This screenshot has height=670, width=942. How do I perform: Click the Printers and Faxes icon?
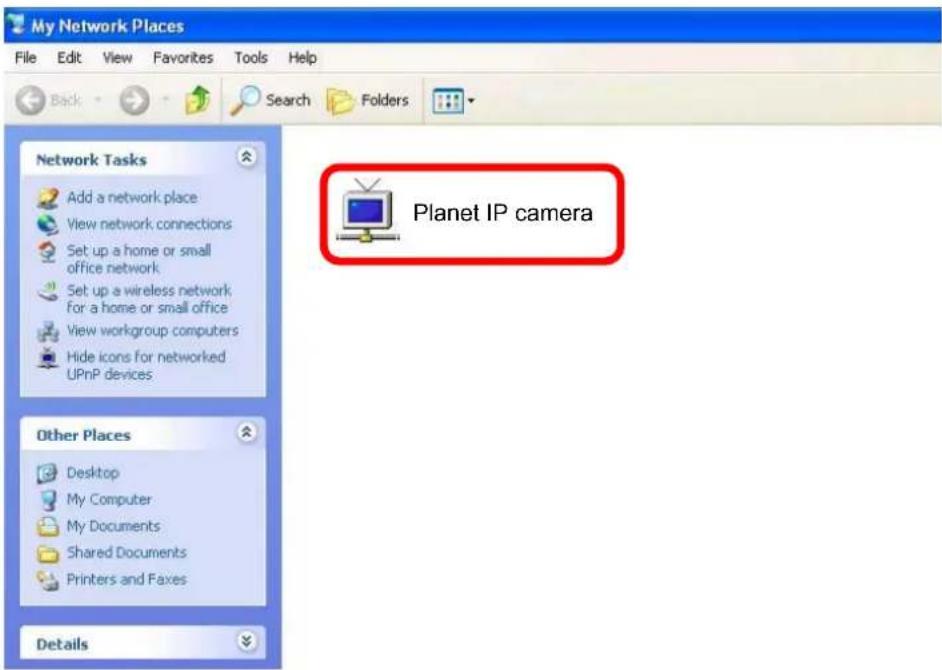click(x=48, y=580)
